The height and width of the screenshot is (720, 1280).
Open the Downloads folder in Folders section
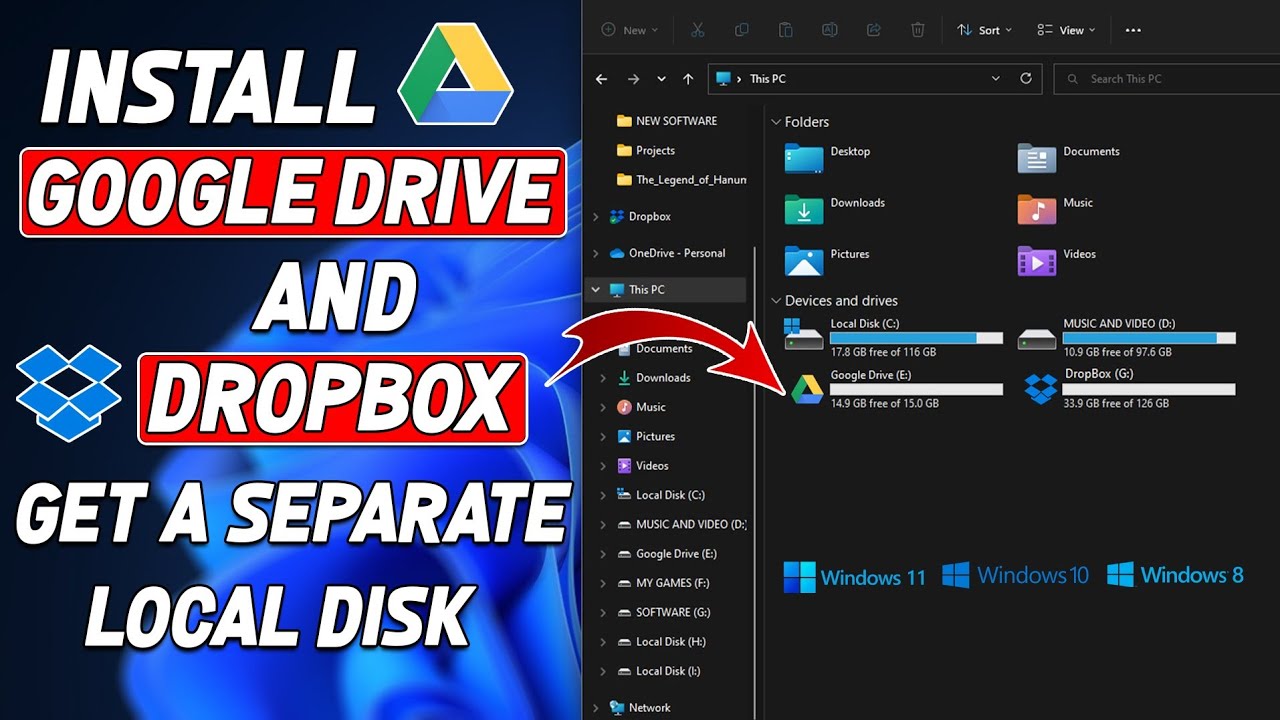pos(804,209)
